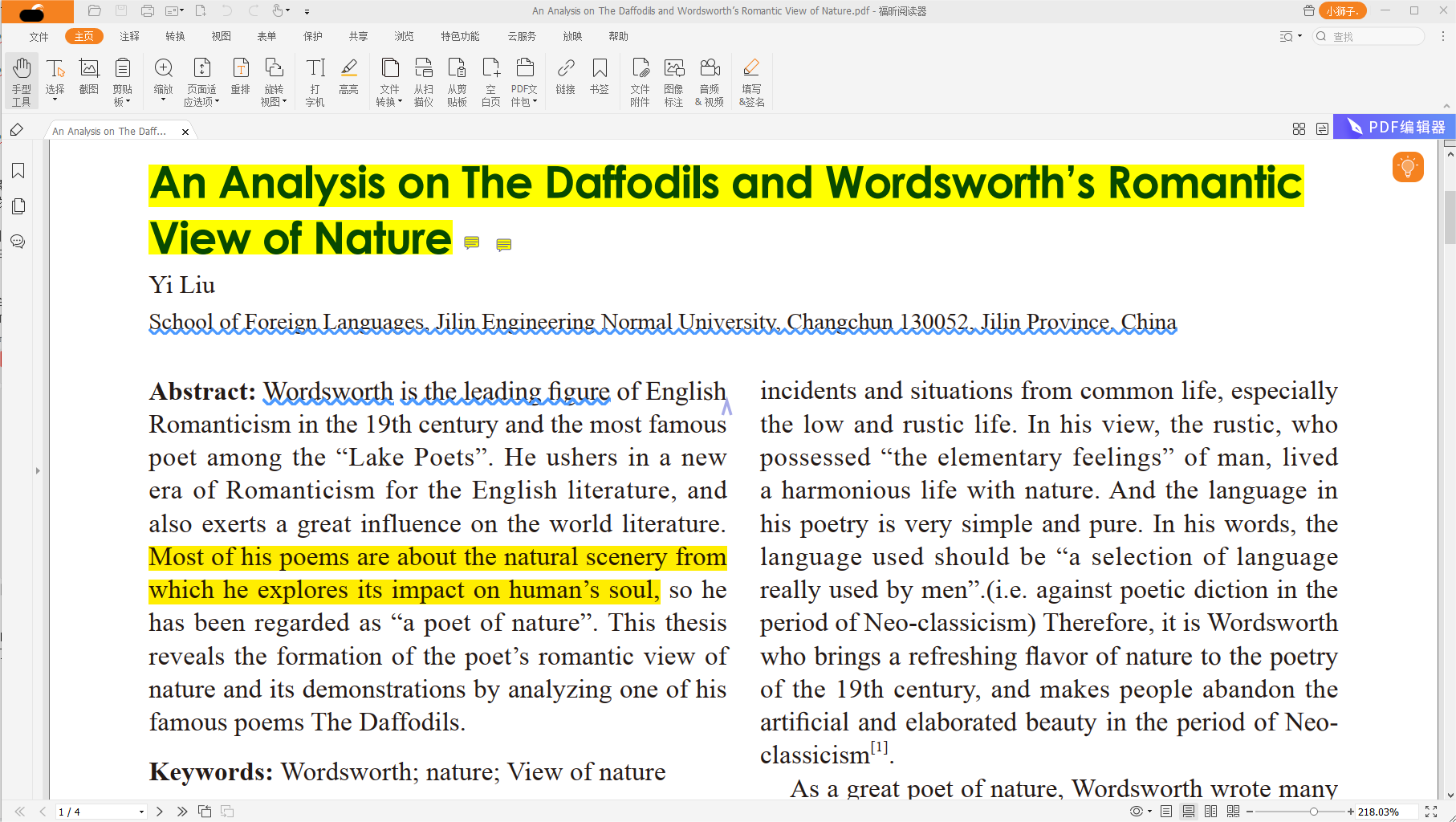Switch to two-page facing view
This screenshot has width=1456, height=822.
pos(1211,812)
